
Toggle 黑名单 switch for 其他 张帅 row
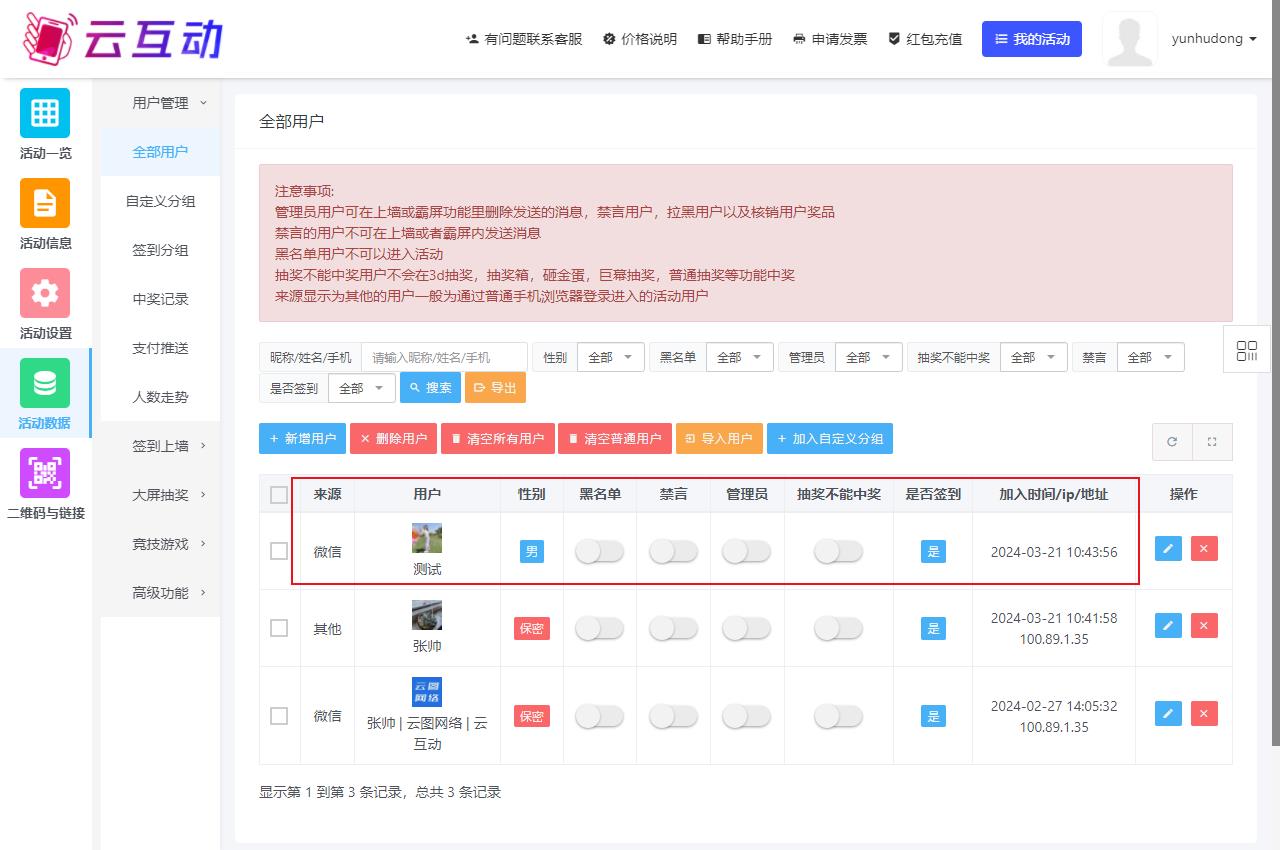599,628
